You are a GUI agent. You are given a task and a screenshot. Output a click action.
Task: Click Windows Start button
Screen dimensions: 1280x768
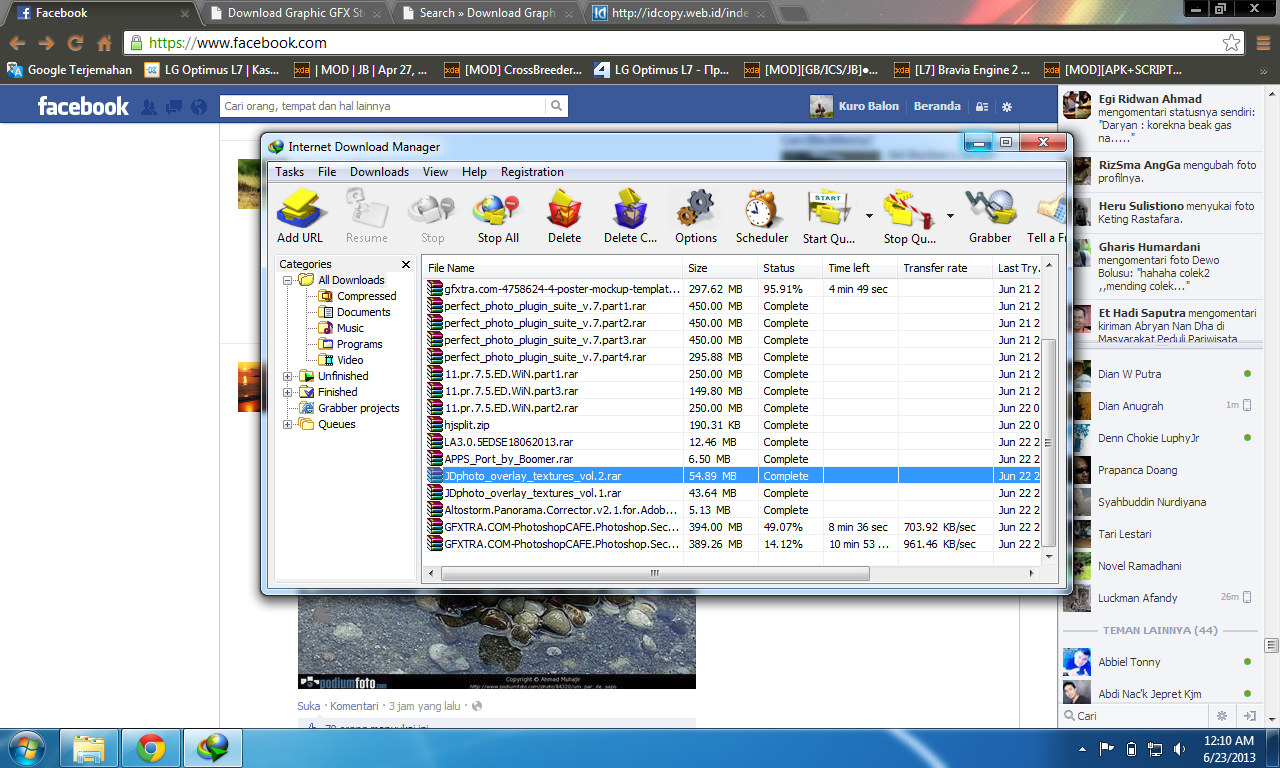(x=25, y=747)
